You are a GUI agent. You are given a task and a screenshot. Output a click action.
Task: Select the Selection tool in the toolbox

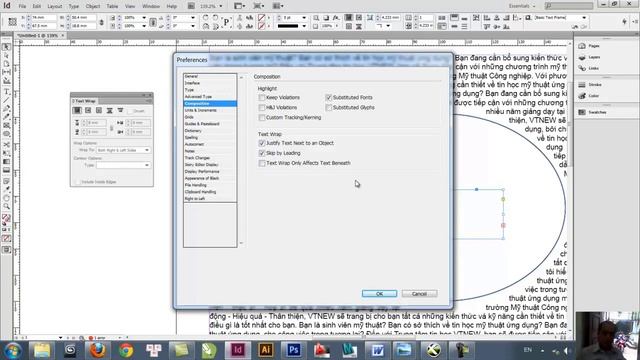pyautogui.click(x=7, y=47)
